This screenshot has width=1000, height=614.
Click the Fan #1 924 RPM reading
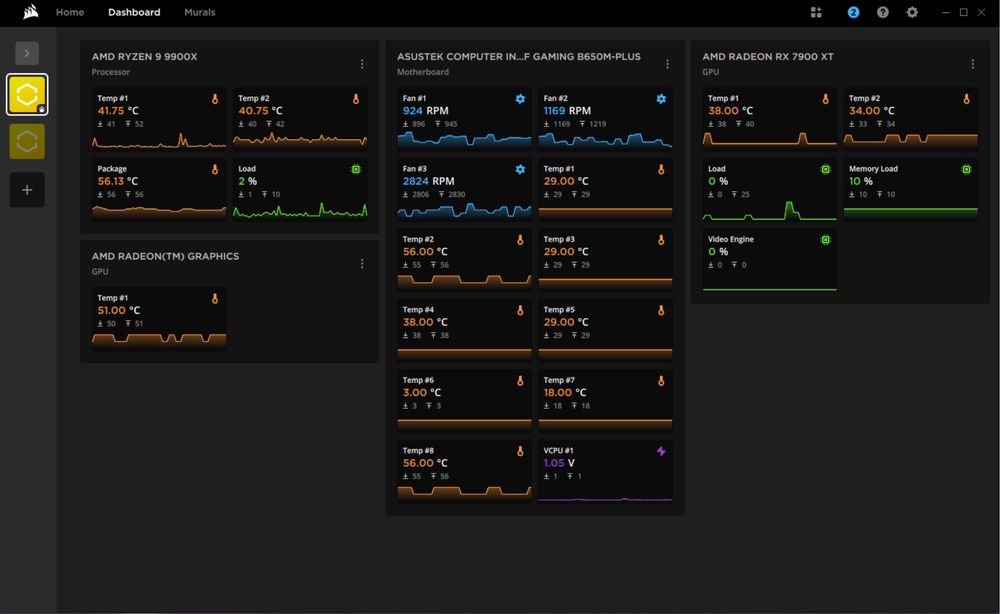(x=425, y=111)
